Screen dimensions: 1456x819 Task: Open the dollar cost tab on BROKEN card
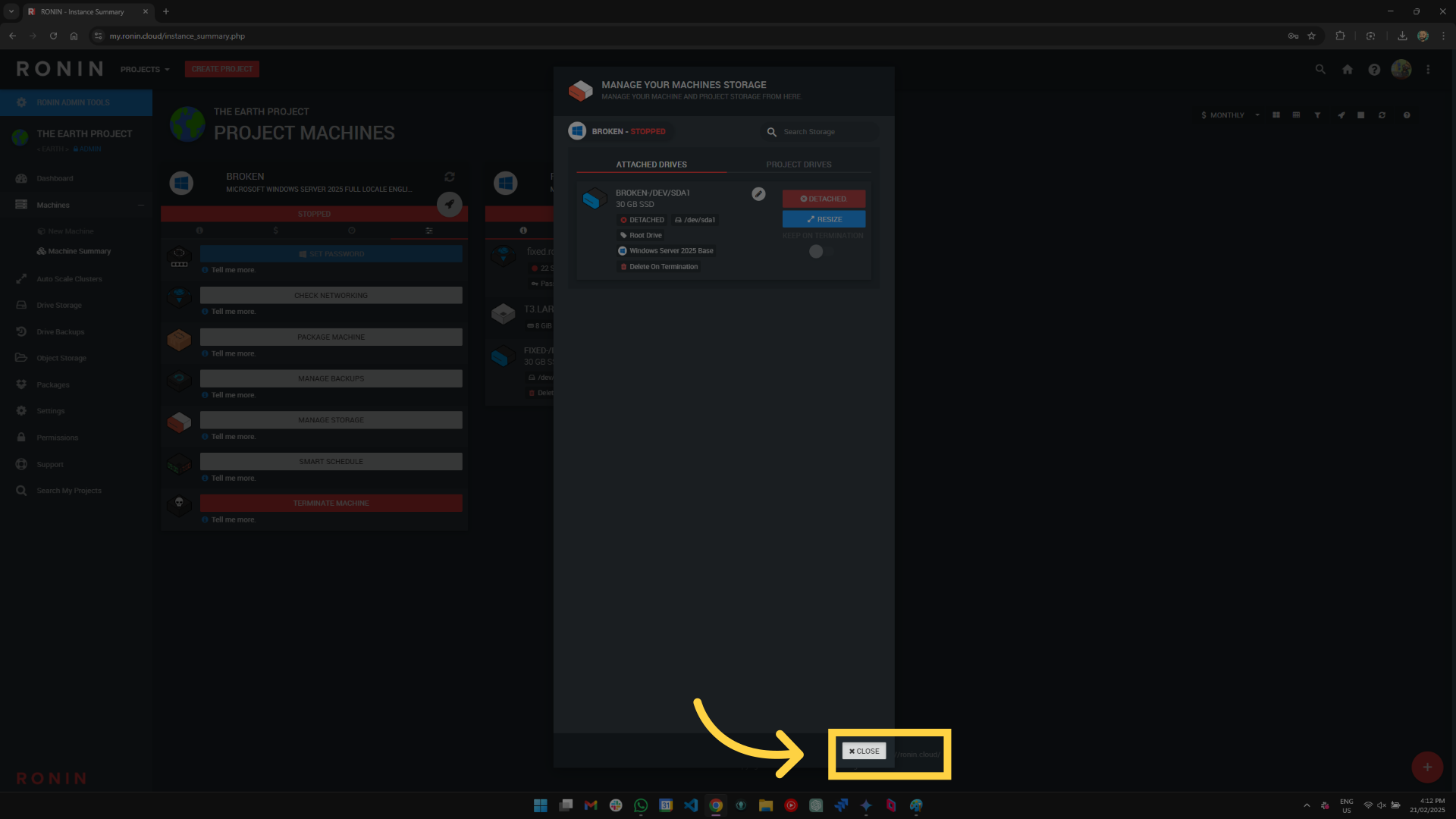click(276, 231)
